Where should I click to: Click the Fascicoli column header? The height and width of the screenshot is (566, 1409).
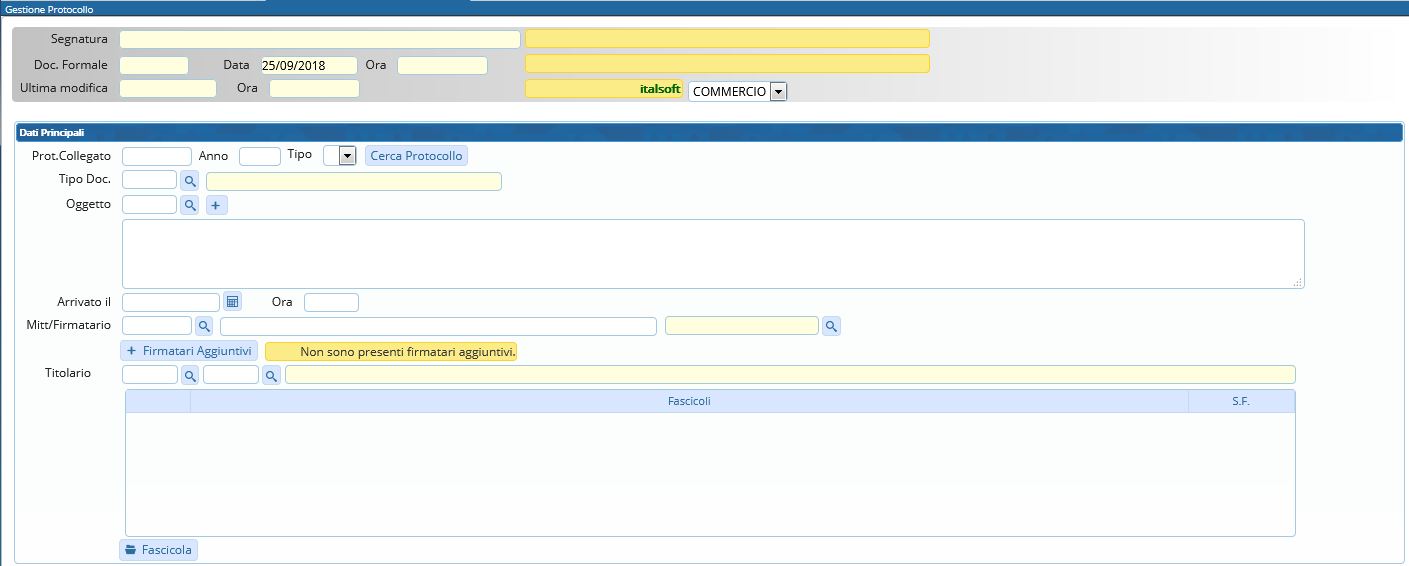pos(689,401)
